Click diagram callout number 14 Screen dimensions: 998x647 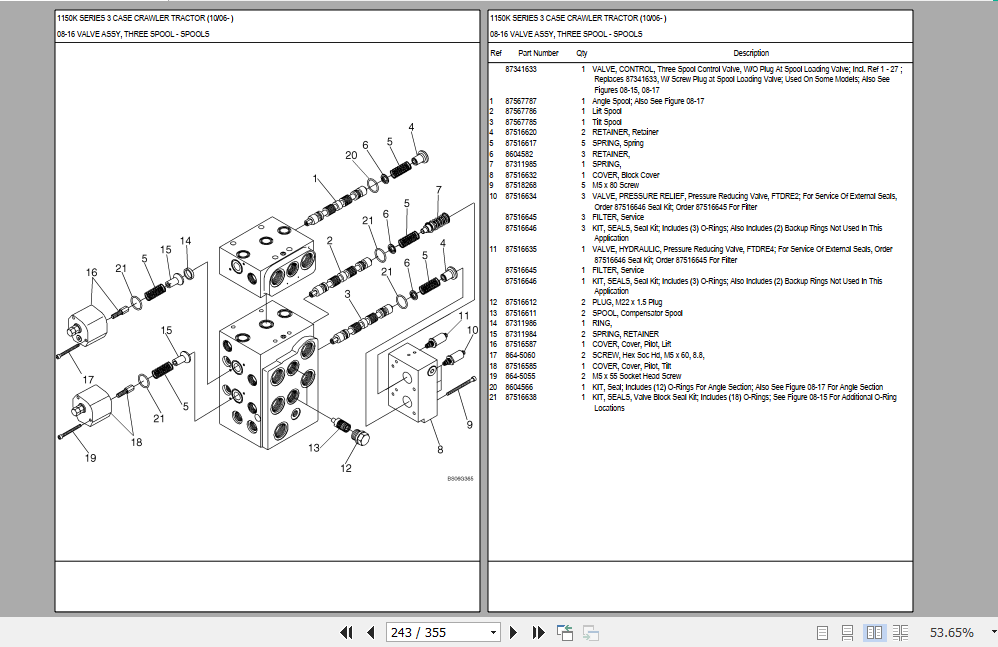[185, 240]
